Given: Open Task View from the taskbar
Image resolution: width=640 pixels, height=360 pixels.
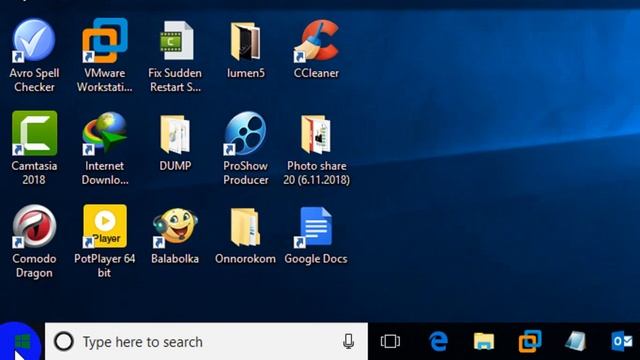Looking at the screenshot, I should pos(390,341).
